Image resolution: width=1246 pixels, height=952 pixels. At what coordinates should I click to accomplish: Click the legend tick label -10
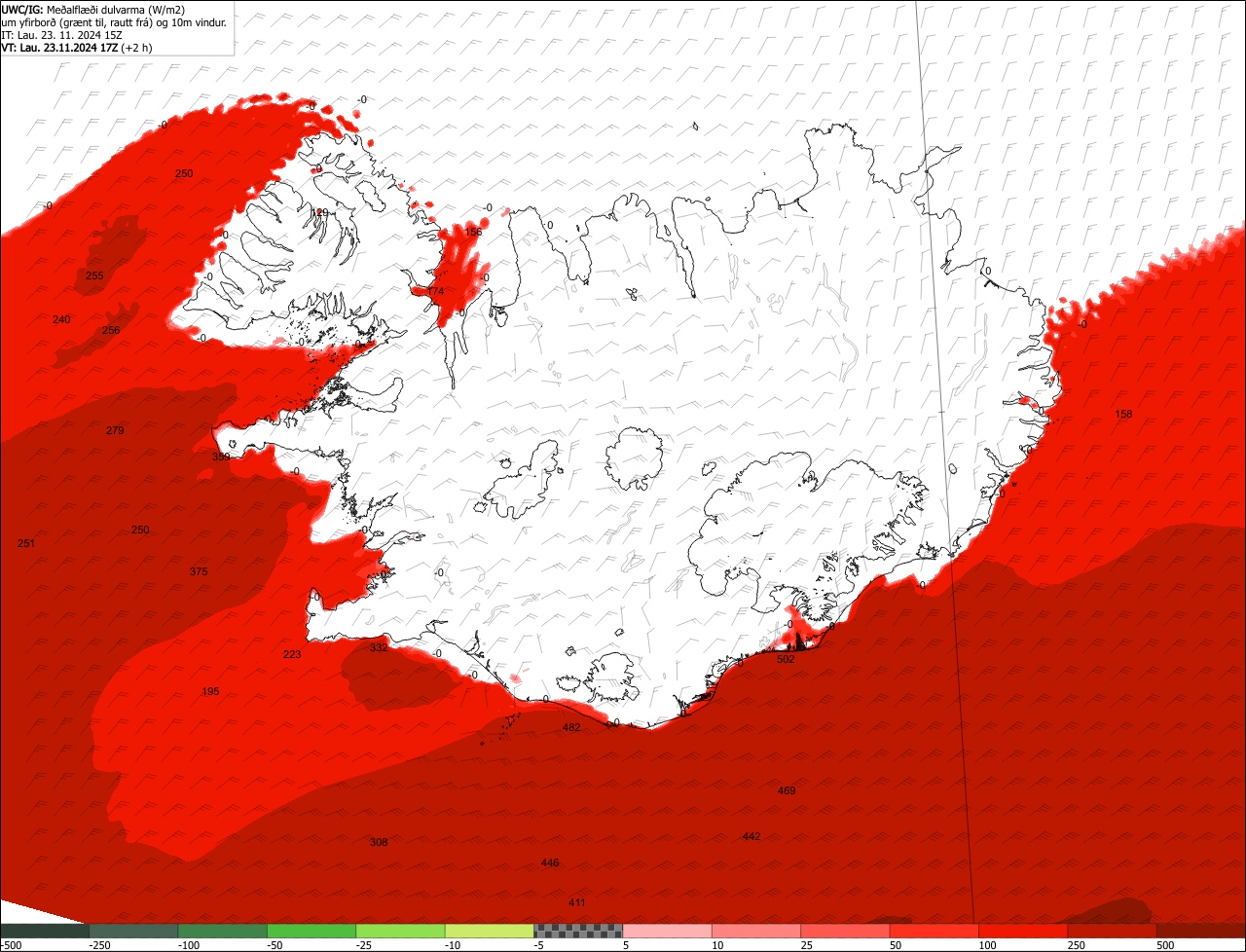point(454,945)
